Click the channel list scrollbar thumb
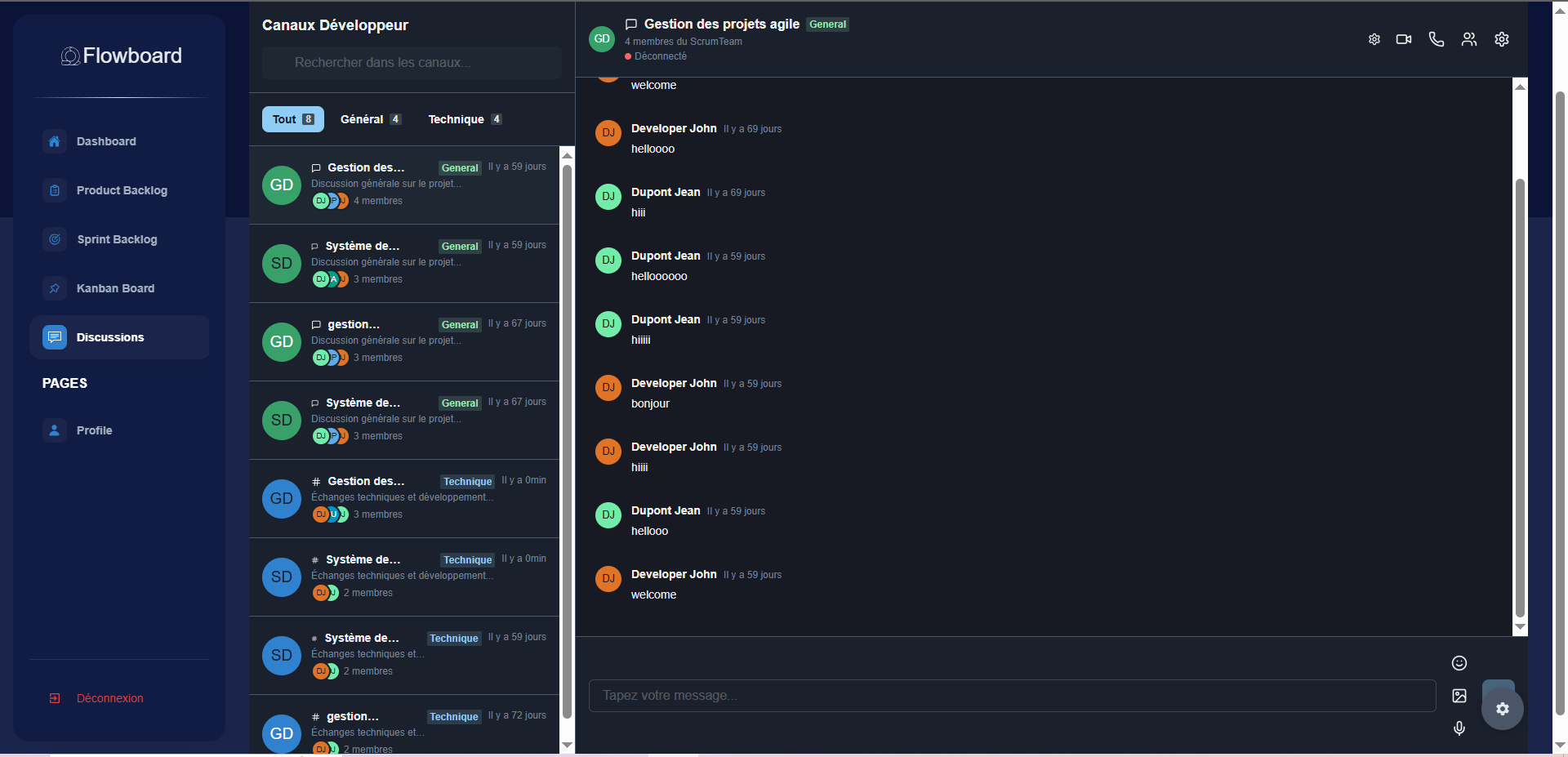The height and width of the screenshot is (757, 1568). [567, 441]
